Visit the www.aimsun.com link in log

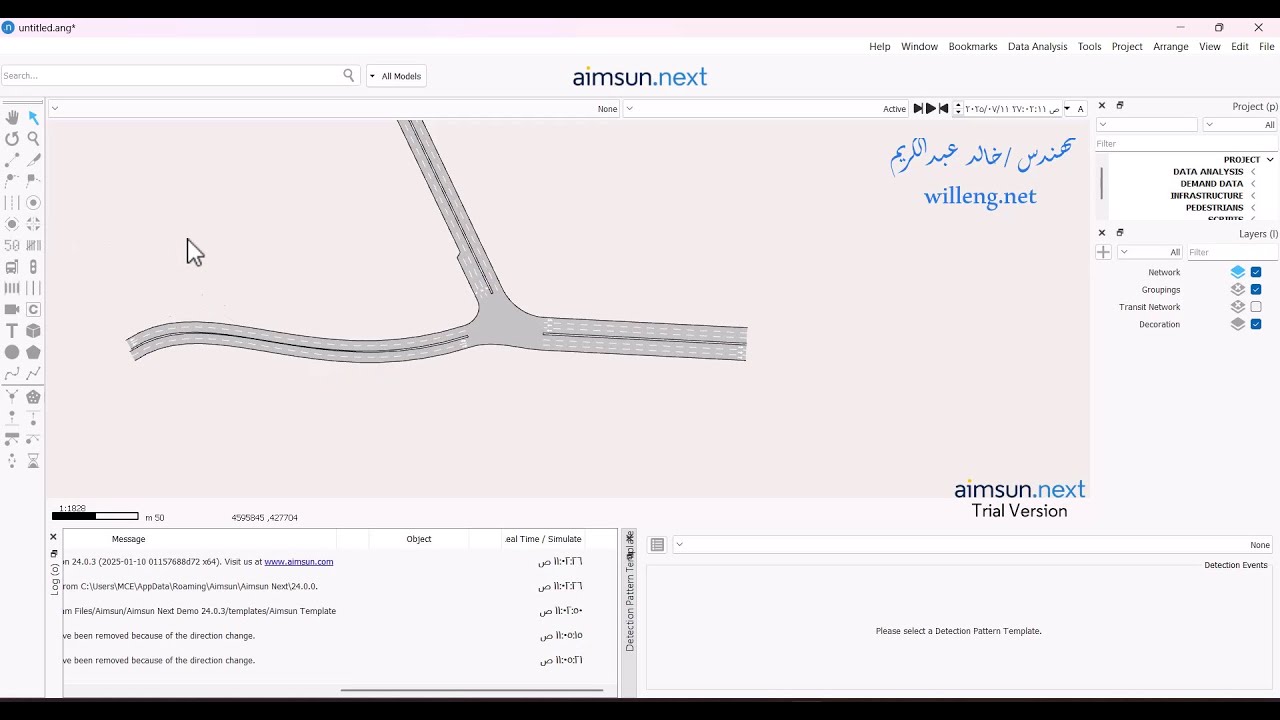pyautogui.click(x=298, y=562)
